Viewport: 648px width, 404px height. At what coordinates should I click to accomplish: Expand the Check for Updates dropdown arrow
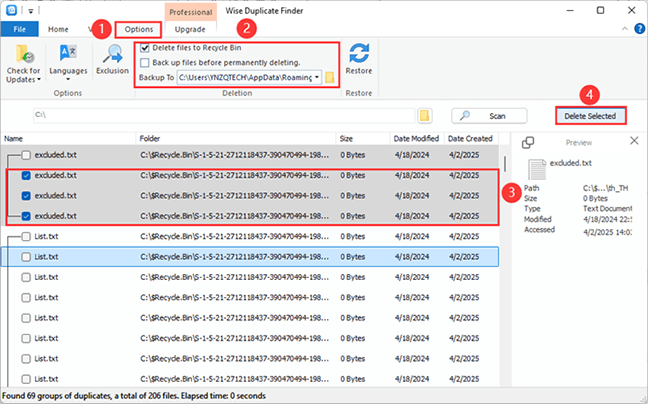(39, 80)
